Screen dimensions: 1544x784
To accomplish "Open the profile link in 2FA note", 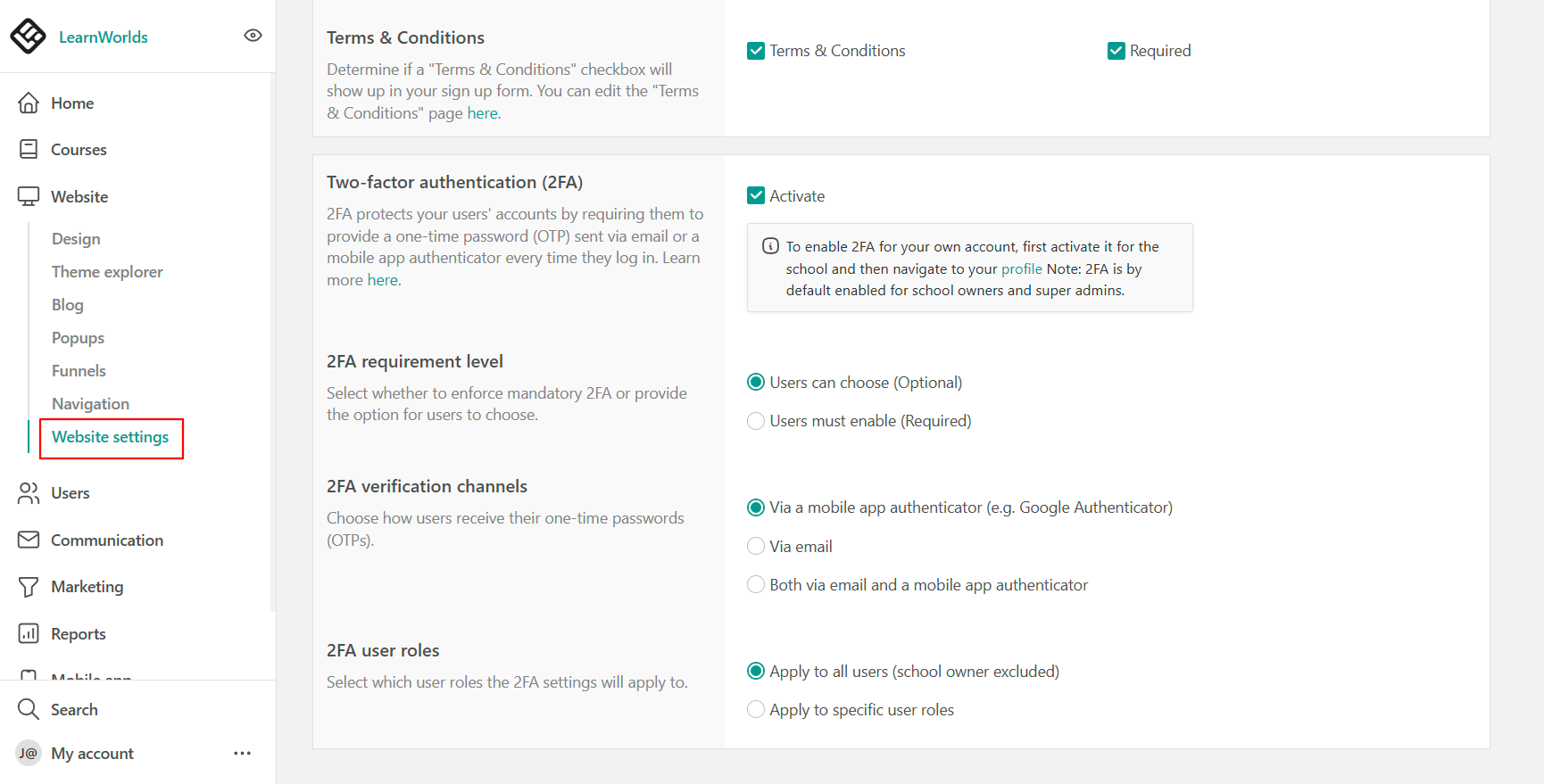I will [1021, 268].
